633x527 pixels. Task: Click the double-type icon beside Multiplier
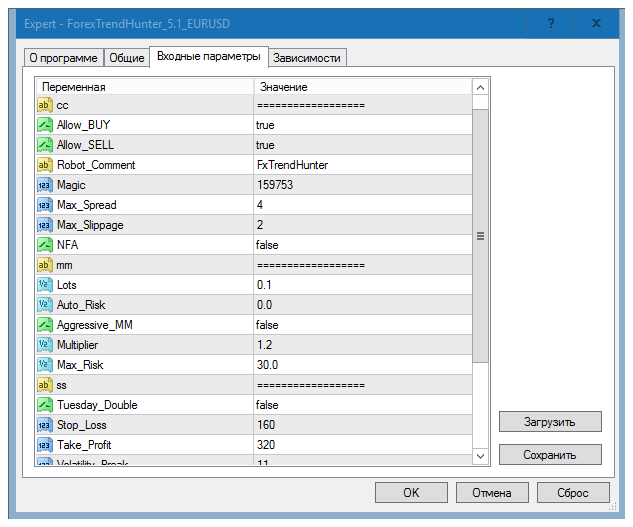click(x=44, y=345)
